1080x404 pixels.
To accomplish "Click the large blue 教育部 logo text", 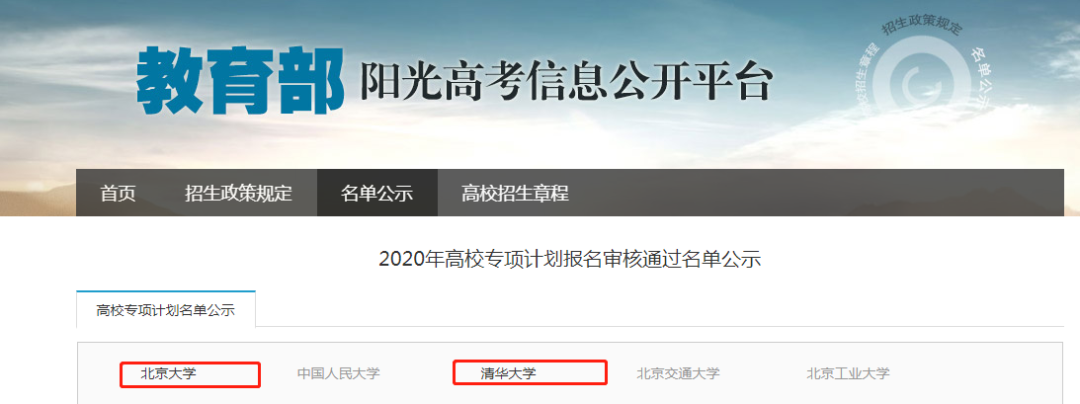I will click(x=240, y=81).
